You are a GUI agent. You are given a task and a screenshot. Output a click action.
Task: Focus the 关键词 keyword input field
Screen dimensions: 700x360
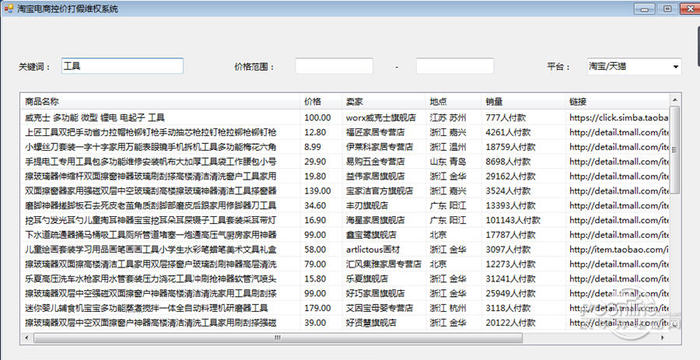click(x=122, y=66)
